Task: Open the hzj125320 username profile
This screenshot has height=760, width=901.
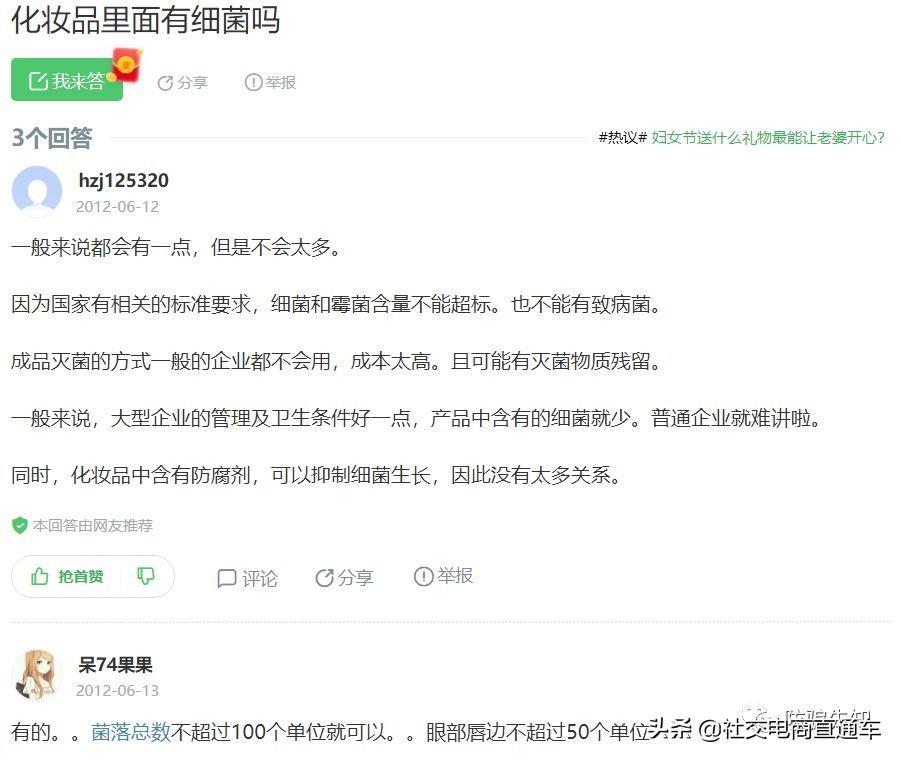Action: point(124,180)
